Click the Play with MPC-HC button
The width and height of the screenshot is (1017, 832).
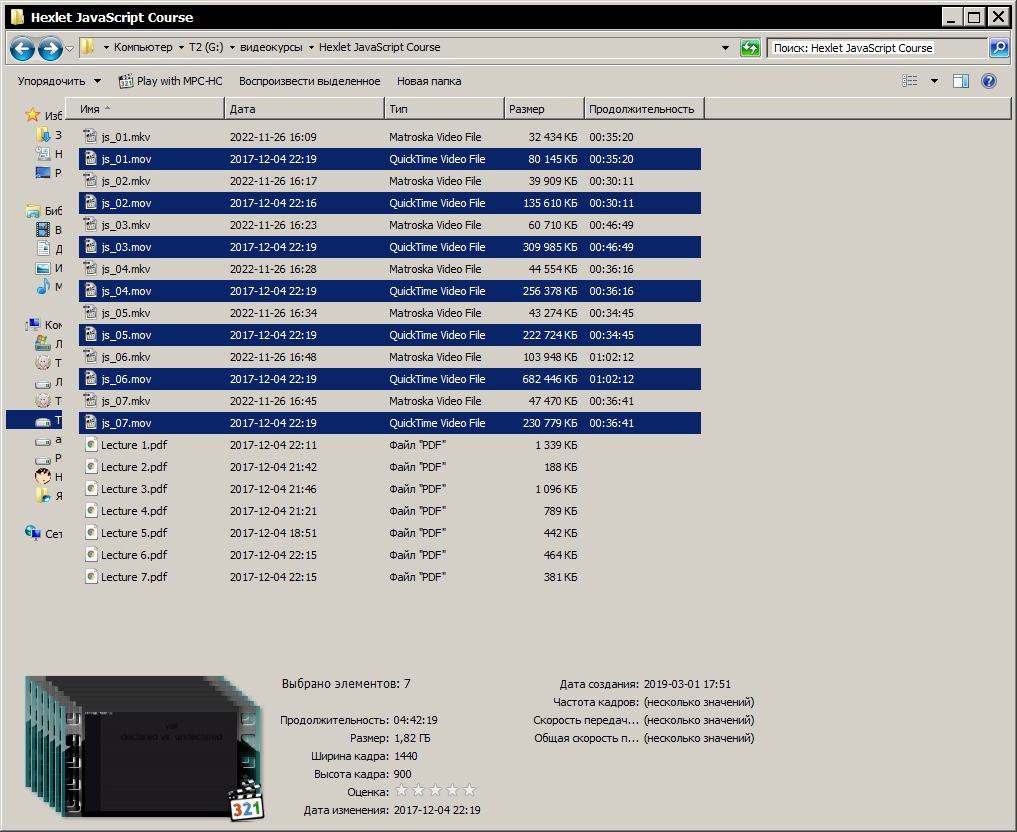(x=171, y=81)
